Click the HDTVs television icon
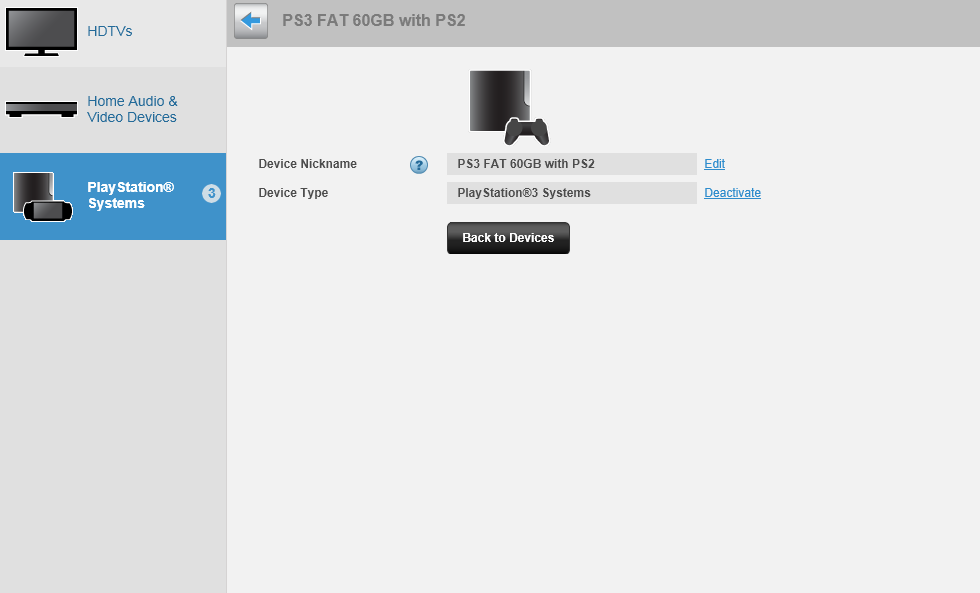The height and width of the screenshot is (593, 980). pos(41,32)
